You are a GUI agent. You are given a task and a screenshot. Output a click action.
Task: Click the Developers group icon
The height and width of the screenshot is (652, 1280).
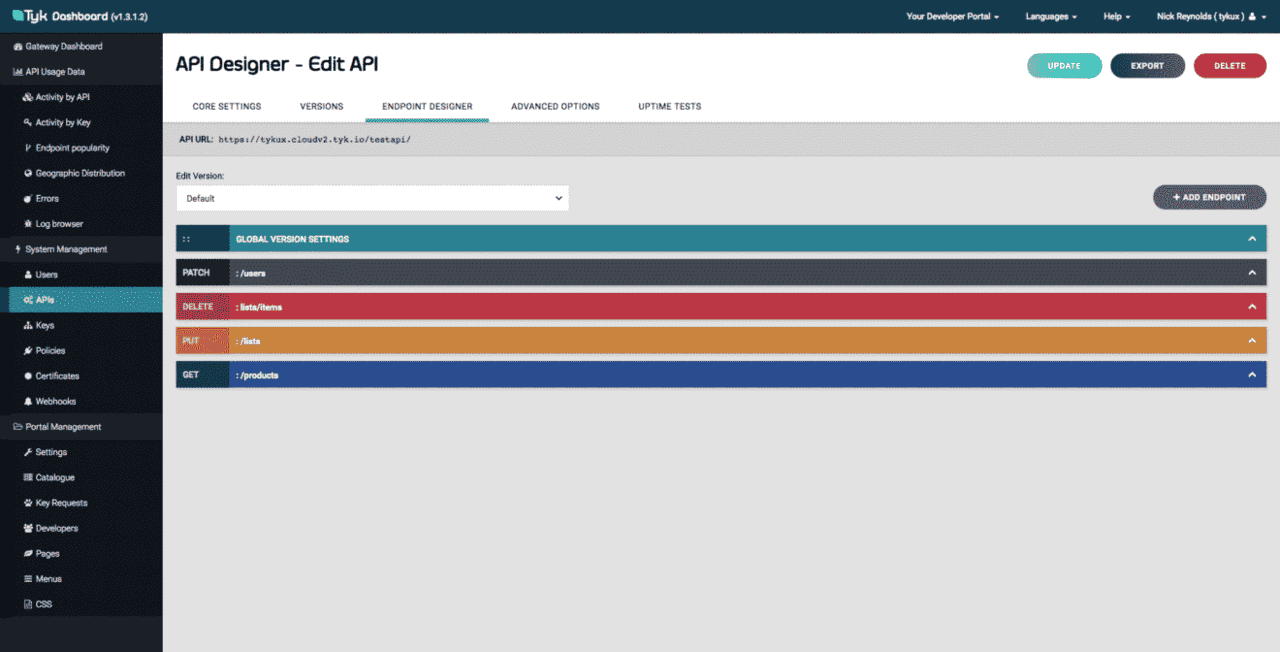(27, 528)
